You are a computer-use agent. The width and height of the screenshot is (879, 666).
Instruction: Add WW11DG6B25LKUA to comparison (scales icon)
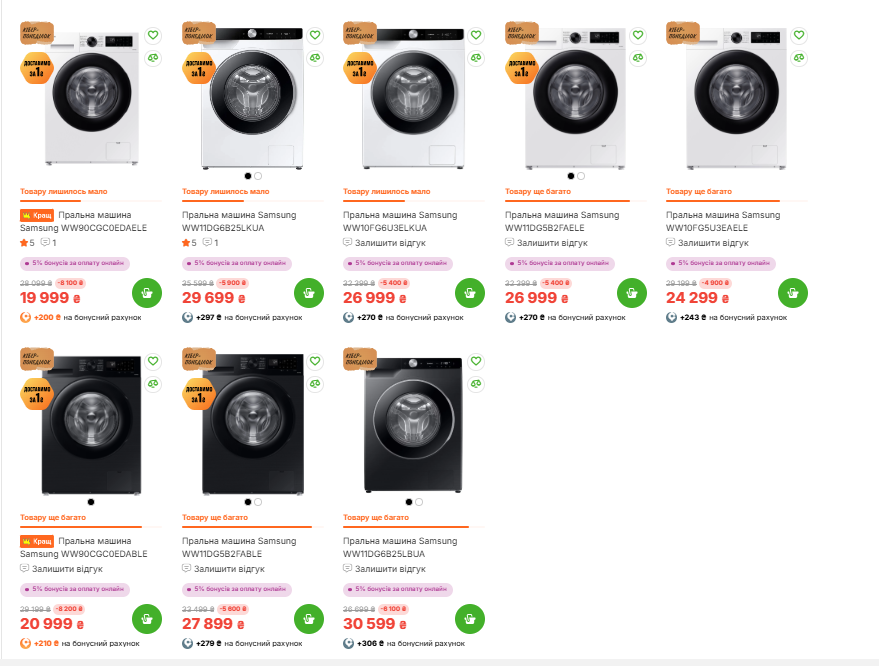coord(315,57)
